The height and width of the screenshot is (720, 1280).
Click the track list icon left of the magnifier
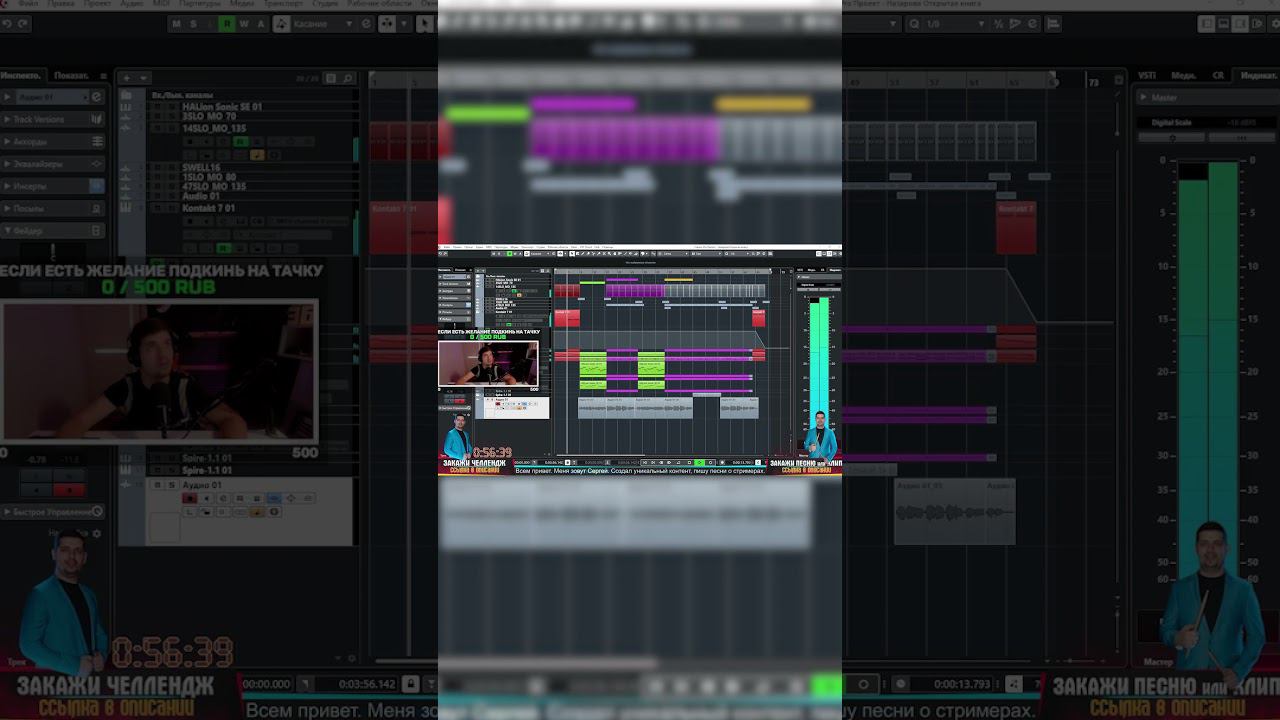tap(332, 78)
